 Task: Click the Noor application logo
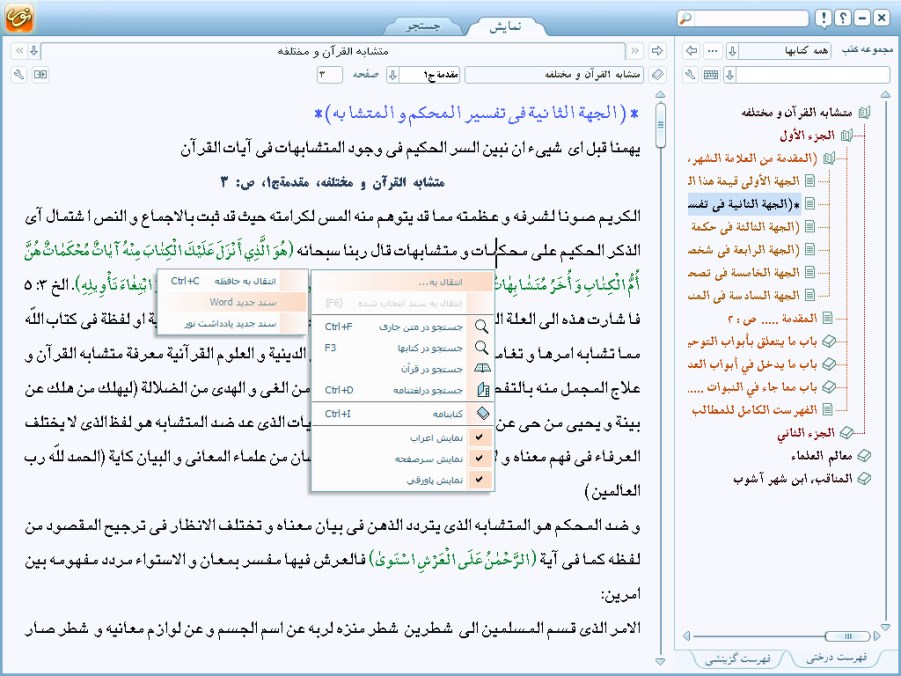[x=19, y=17]
